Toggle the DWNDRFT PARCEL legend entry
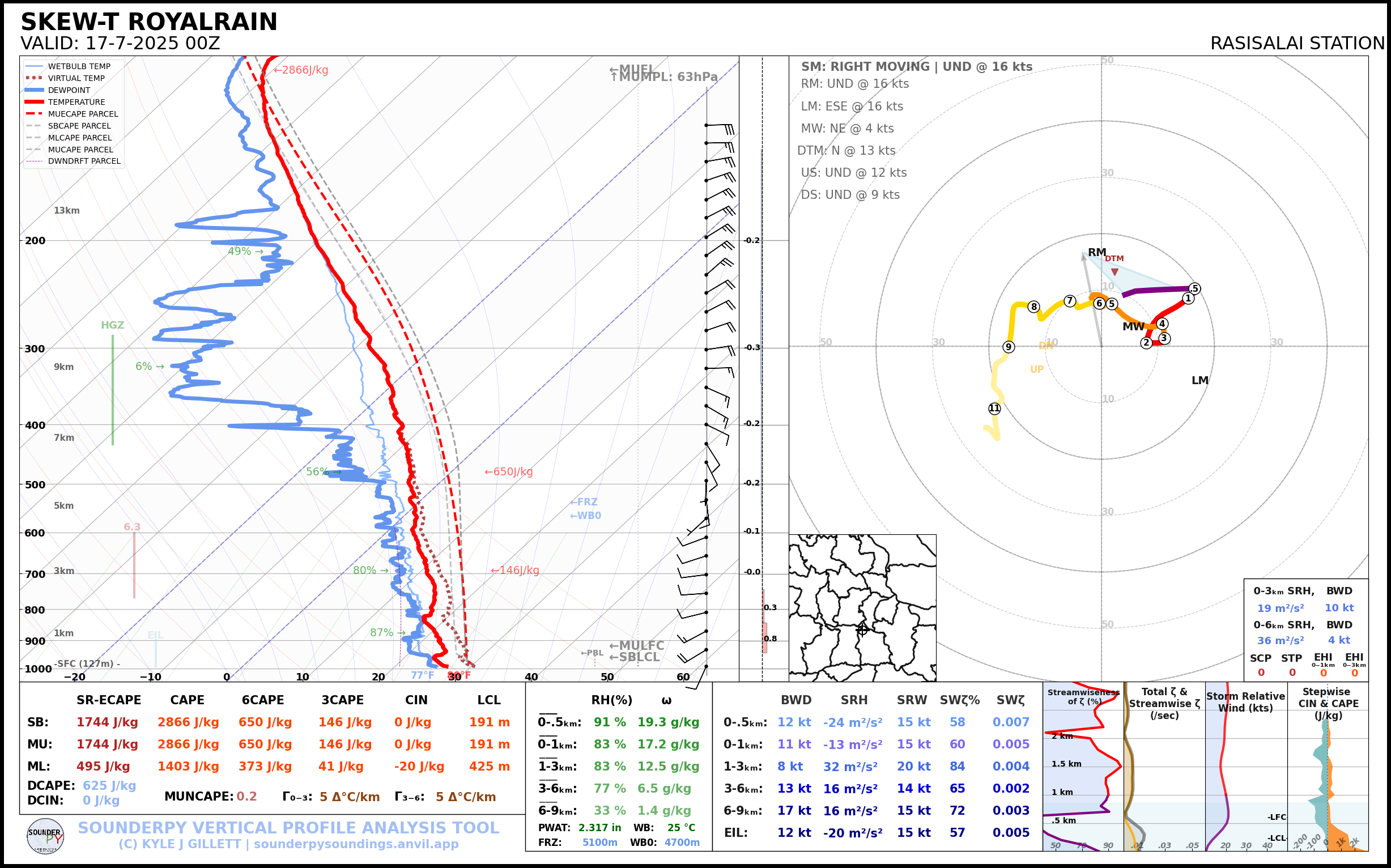Screen dimensions: 1391x868 click(84, 161)
